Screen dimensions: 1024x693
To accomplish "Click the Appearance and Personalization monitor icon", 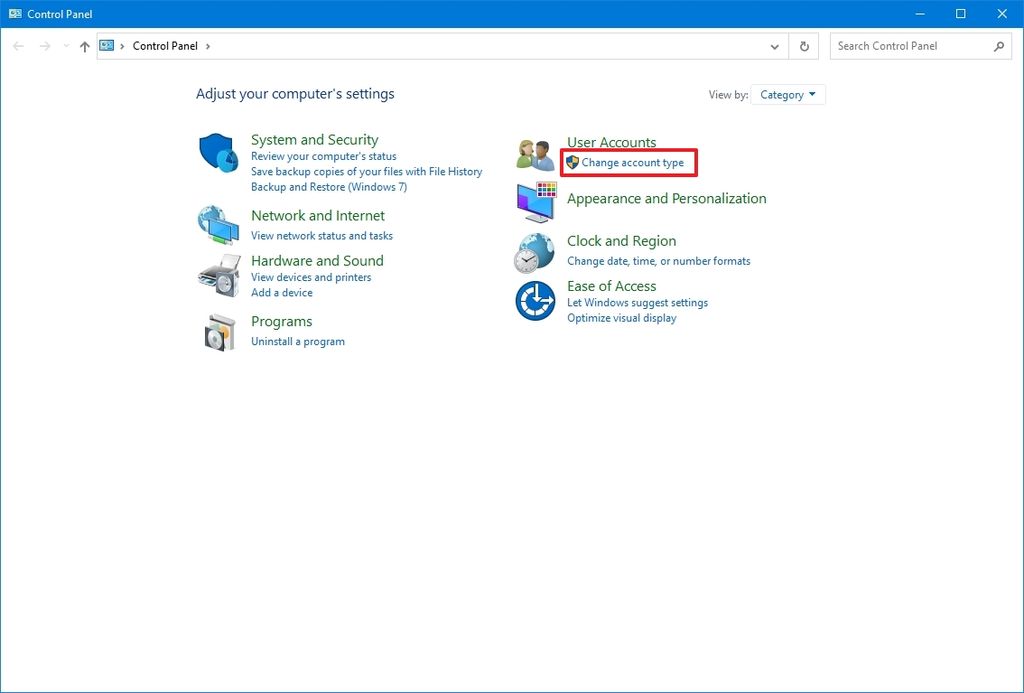I will tap(534, 202).
